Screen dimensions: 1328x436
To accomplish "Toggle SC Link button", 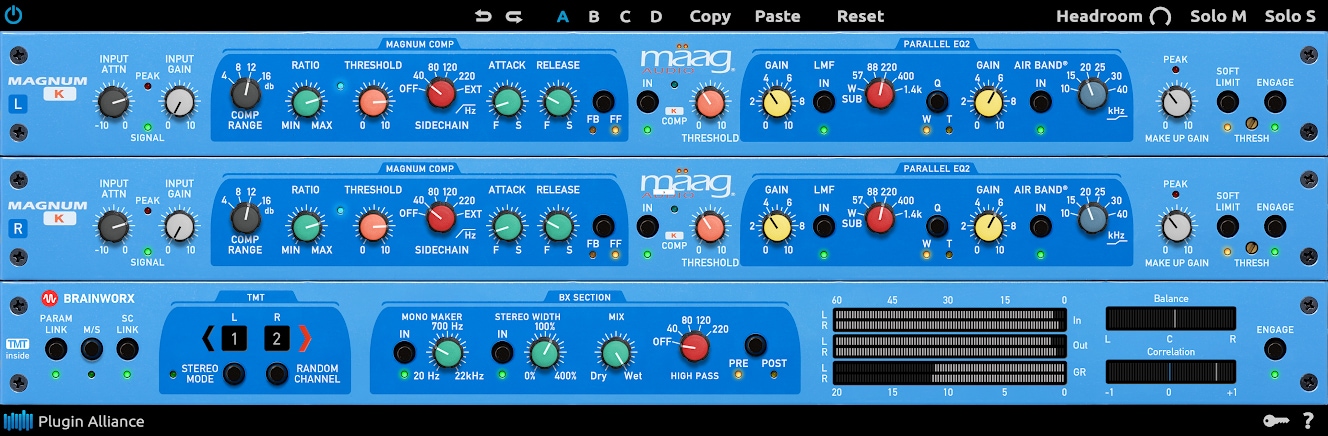I will pyautogui.click(x=127, y=349).
